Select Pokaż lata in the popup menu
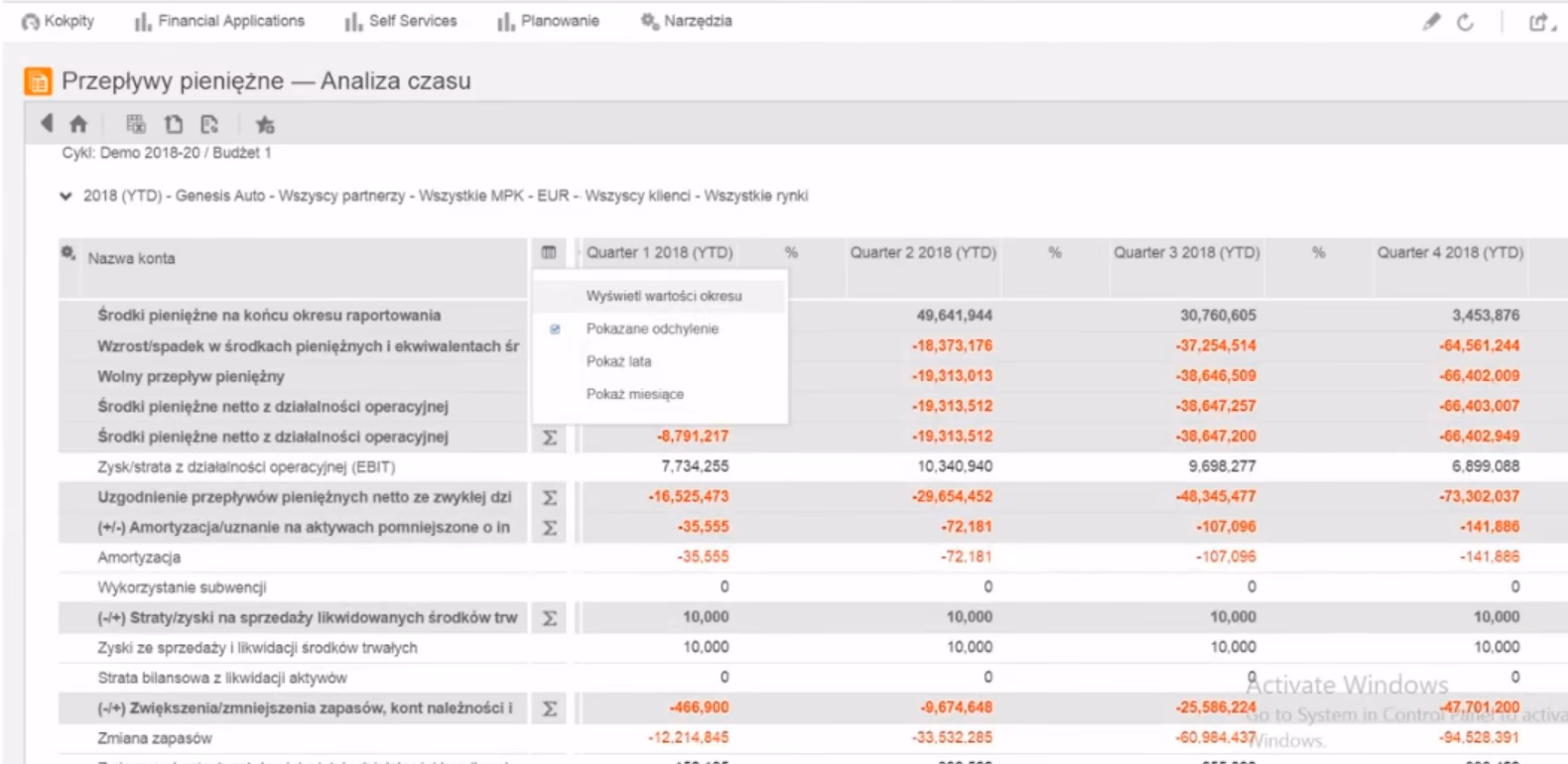This screenshot has height=764, width=1568. coord(618,361)
